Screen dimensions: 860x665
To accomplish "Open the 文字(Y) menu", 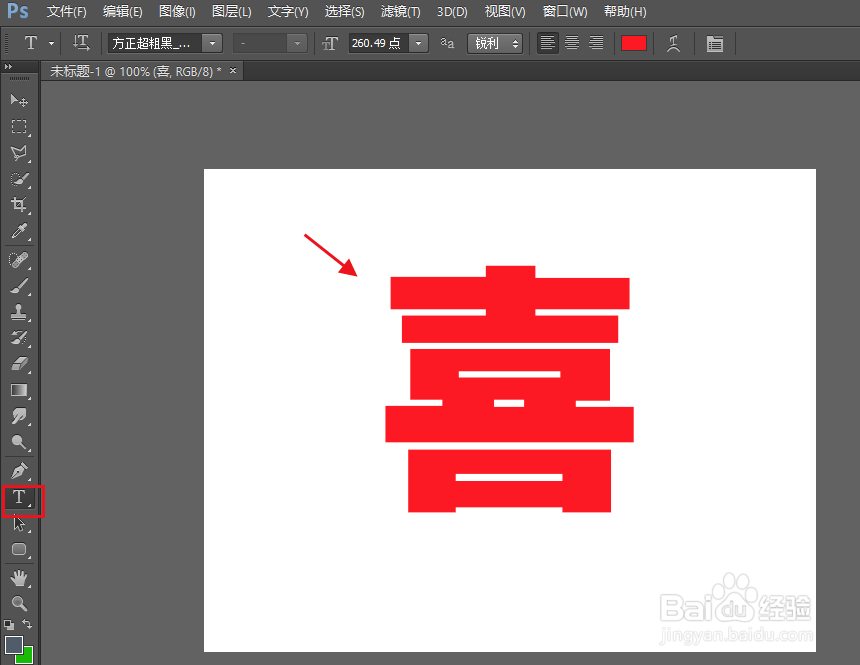I will click(x=288, y=12).
